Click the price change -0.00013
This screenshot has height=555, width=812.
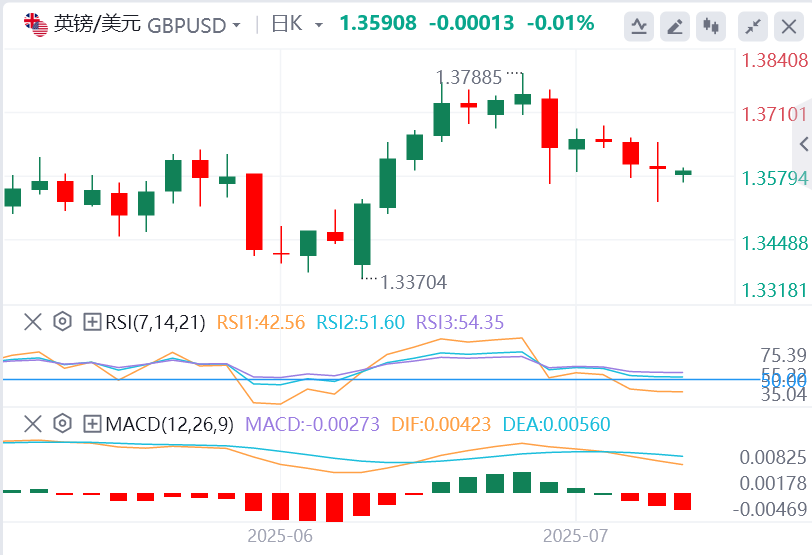pyautogui.click(x=471, y=23)
